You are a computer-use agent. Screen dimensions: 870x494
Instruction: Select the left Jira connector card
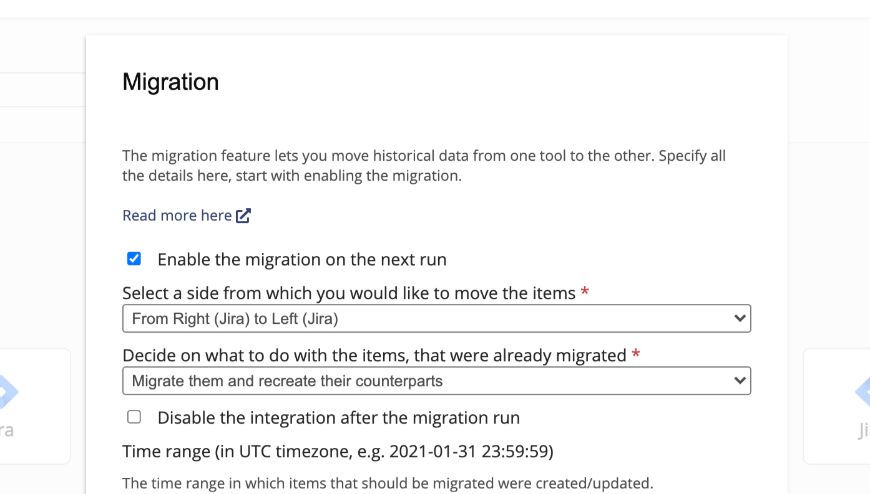(35, 406)
